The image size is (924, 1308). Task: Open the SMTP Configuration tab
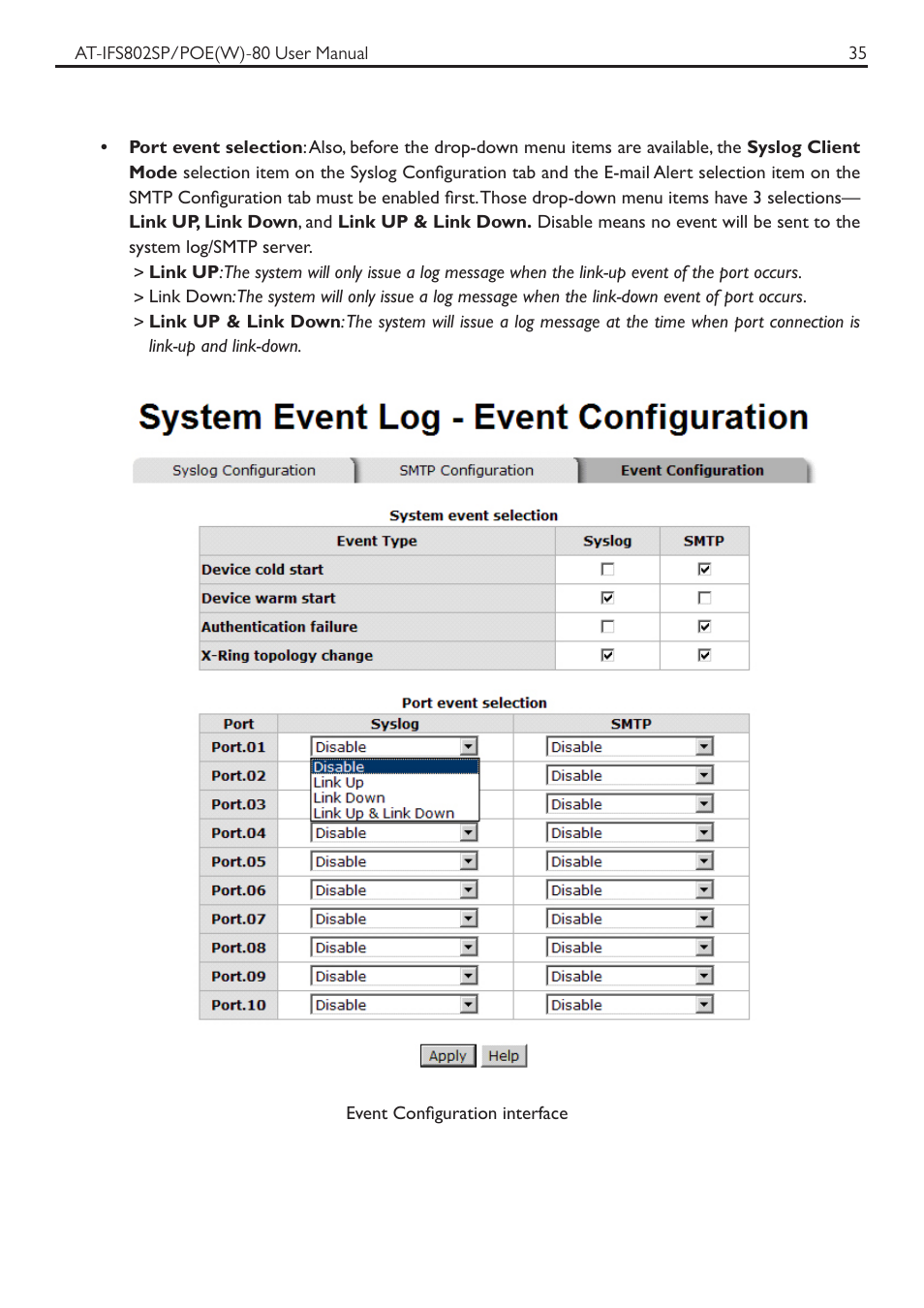[x=466, y=471]
